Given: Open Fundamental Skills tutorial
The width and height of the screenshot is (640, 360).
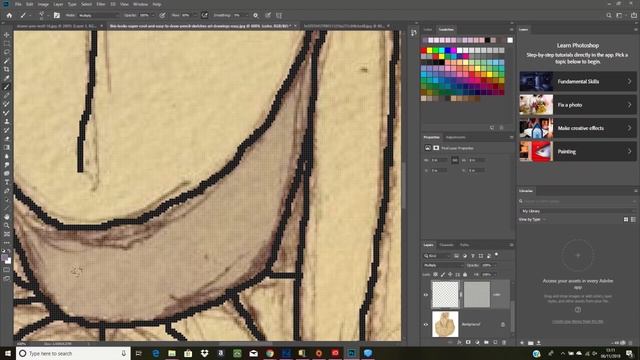Looking at the screenshot, I should [x=578, y=82].
